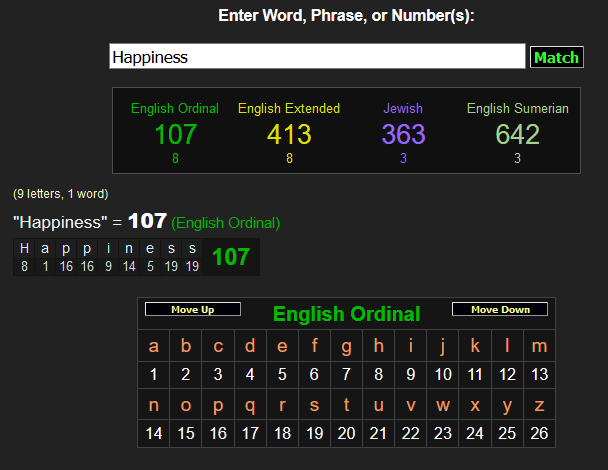
Task: Click letter z in the cipher chart
Action: point(540,406)
